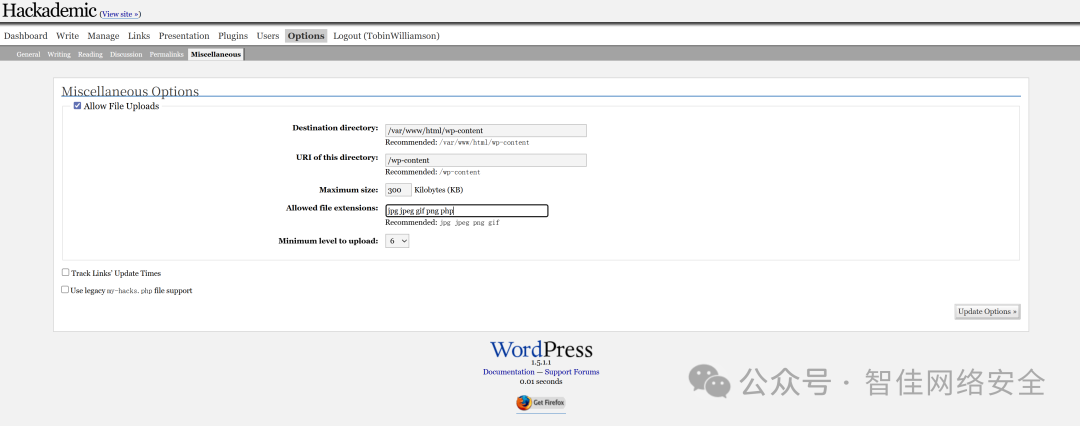This screenshot has height=426, width=1080.
Task: Click the Get Firefox badge
Action: (541, 403)
